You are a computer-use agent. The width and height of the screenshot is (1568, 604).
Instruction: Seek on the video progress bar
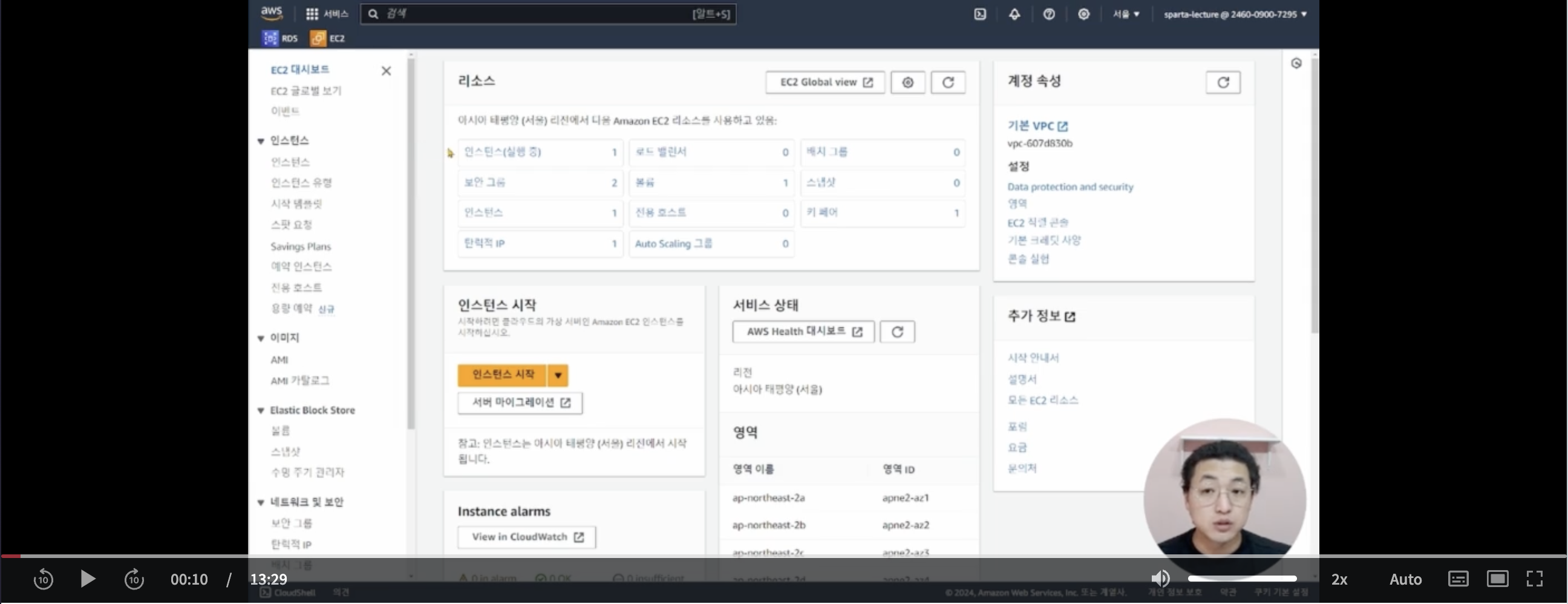point(784,556)
